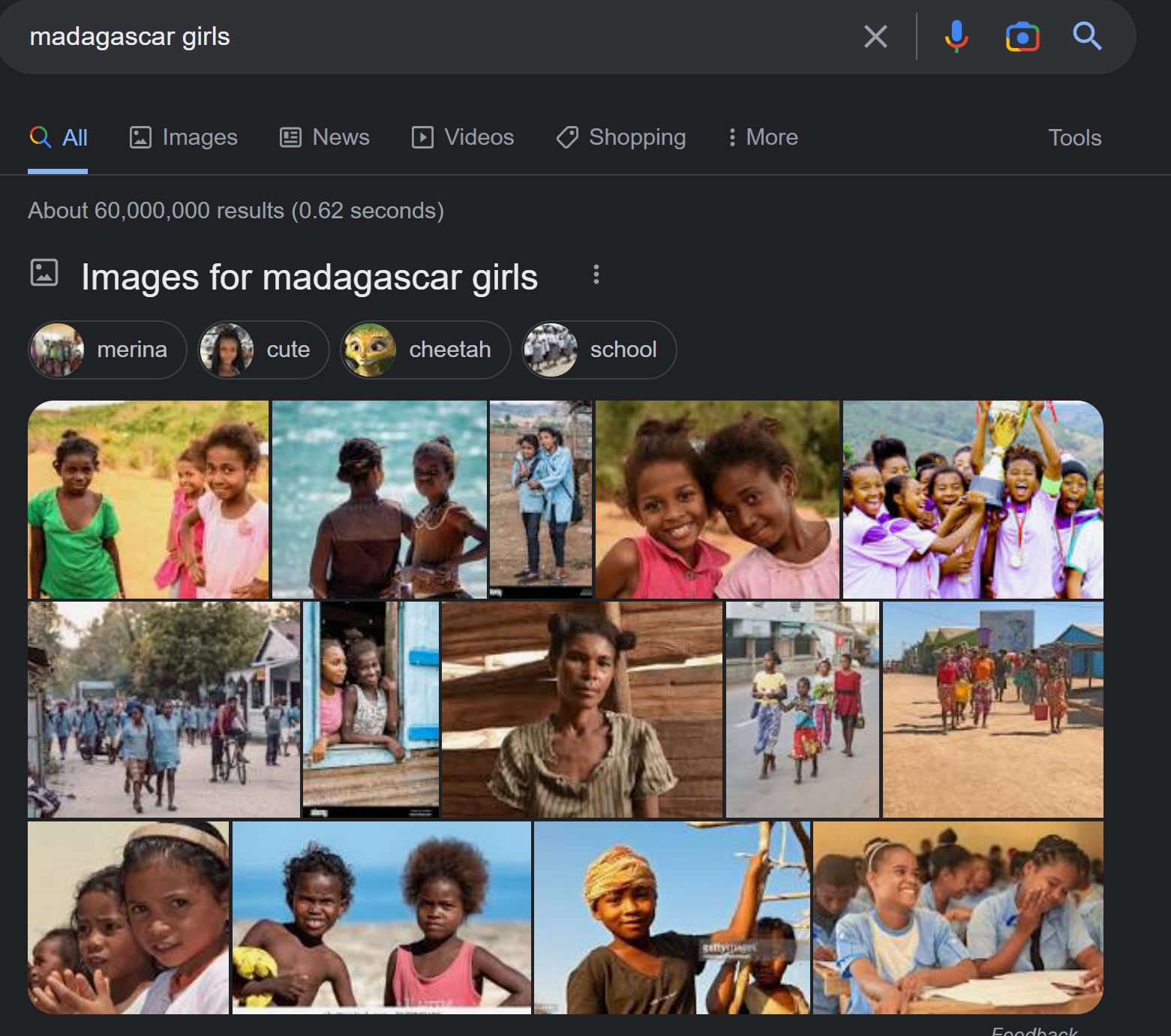1171x1036 pixels.
Task: Open photo of two children on beach
Action: click(x=382, y=917)
